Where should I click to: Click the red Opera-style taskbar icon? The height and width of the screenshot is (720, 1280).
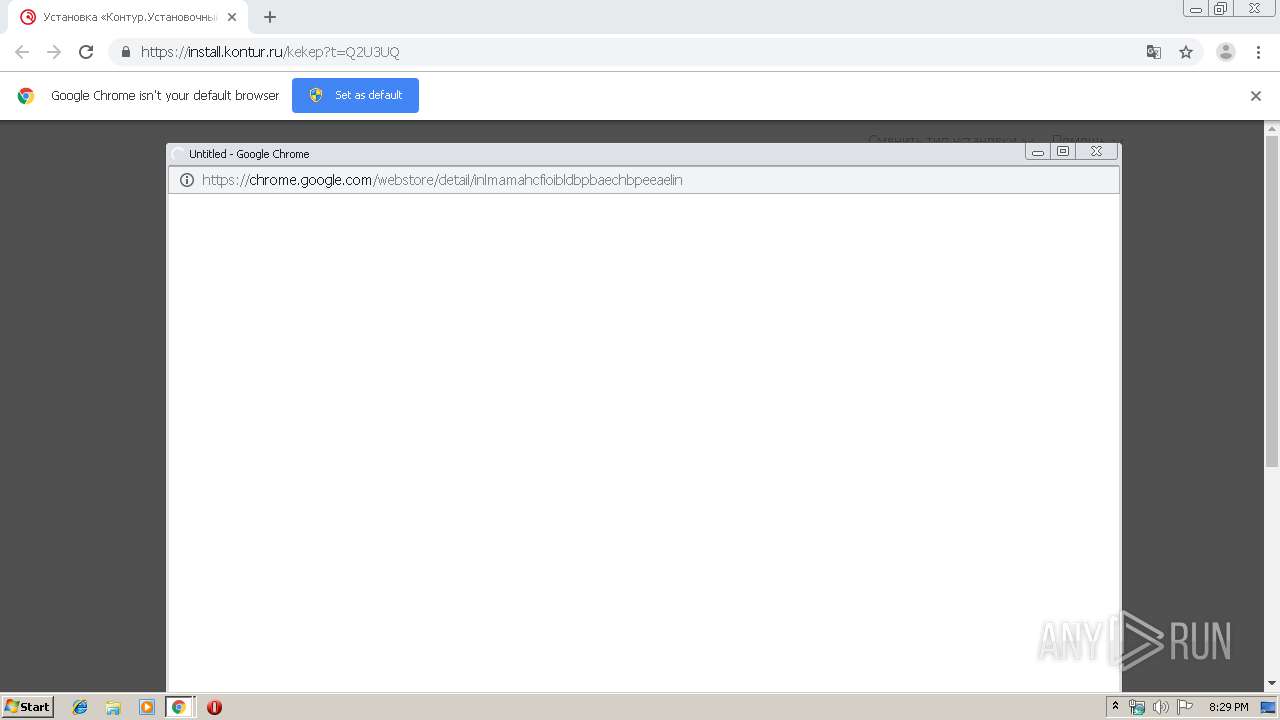[x=214, y=707]
